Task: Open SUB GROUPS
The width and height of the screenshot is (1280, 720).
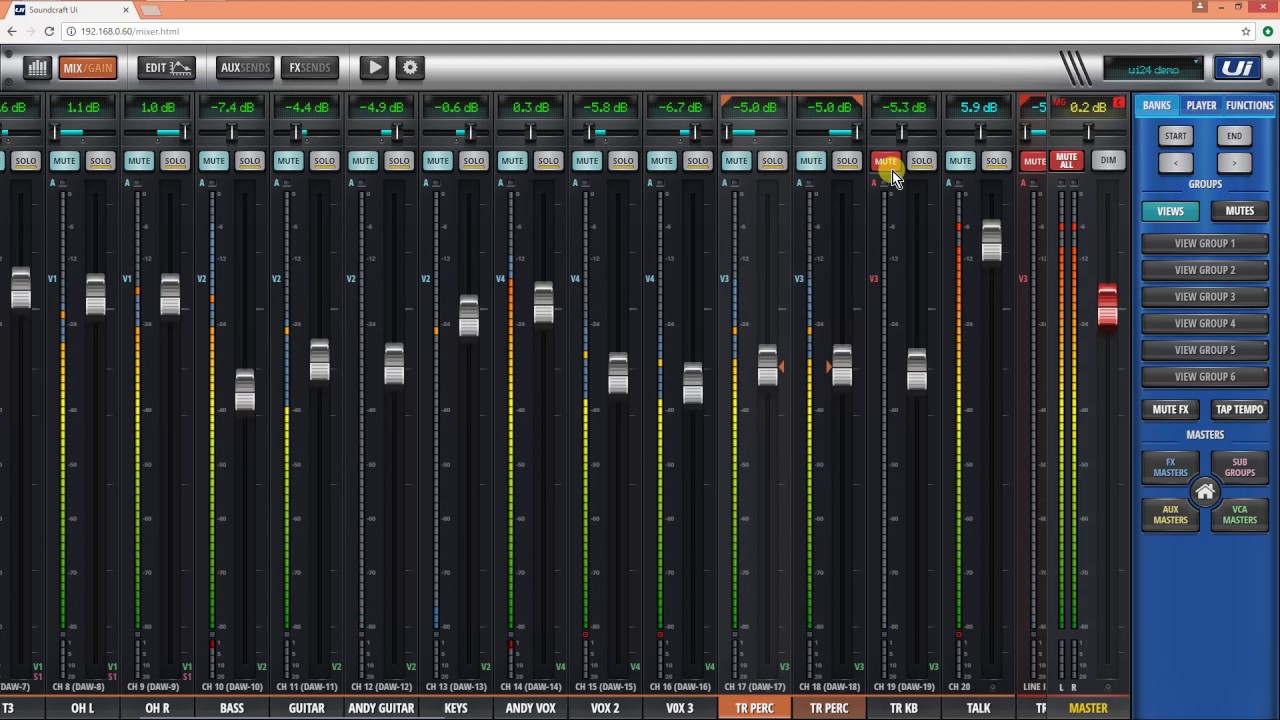Action: point(1239,467)
